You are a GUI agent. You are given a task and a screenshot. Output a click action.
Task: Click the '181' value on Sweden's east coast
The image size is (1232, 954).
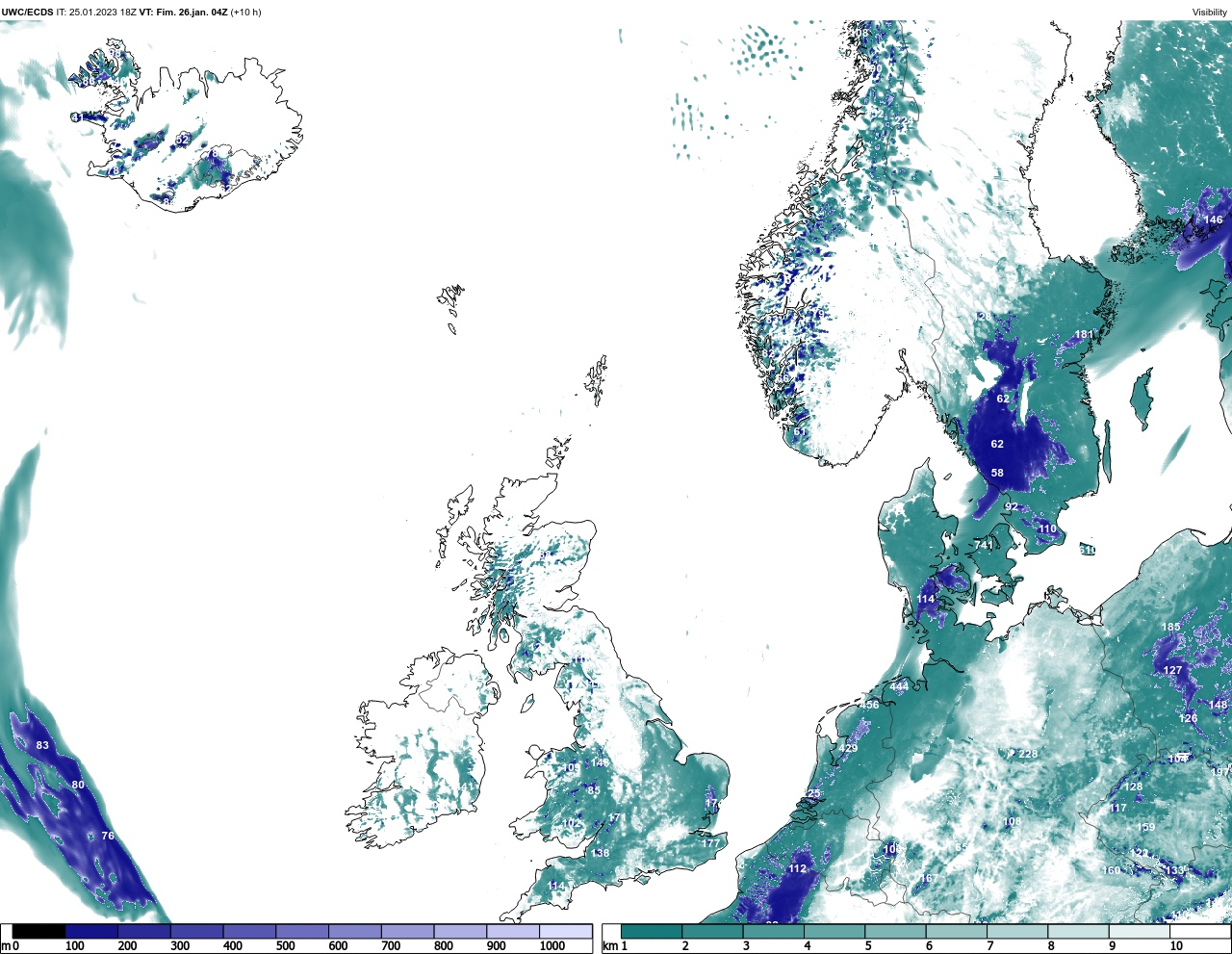[x=1084, y=335]
